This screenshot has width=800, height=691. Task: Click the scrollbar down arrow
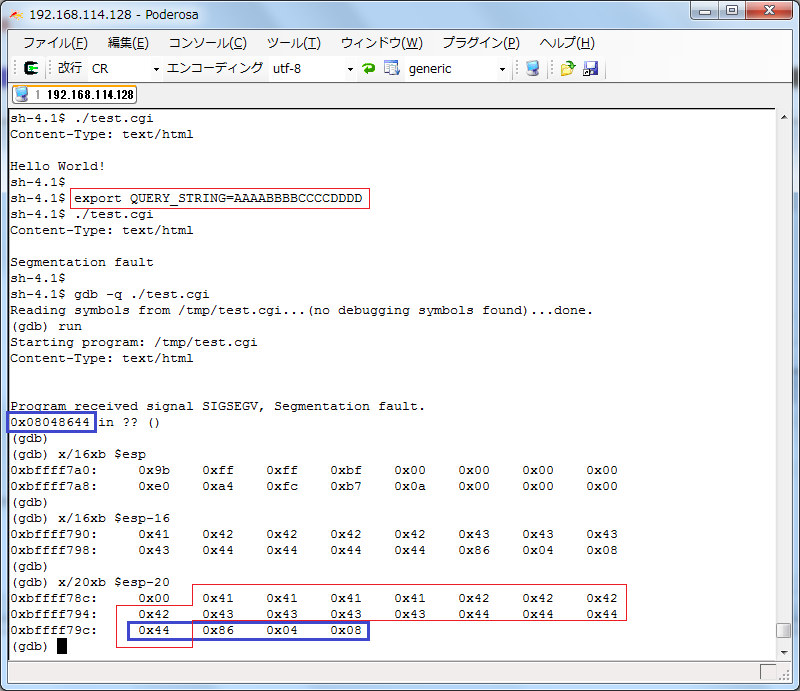coord(784,652)
